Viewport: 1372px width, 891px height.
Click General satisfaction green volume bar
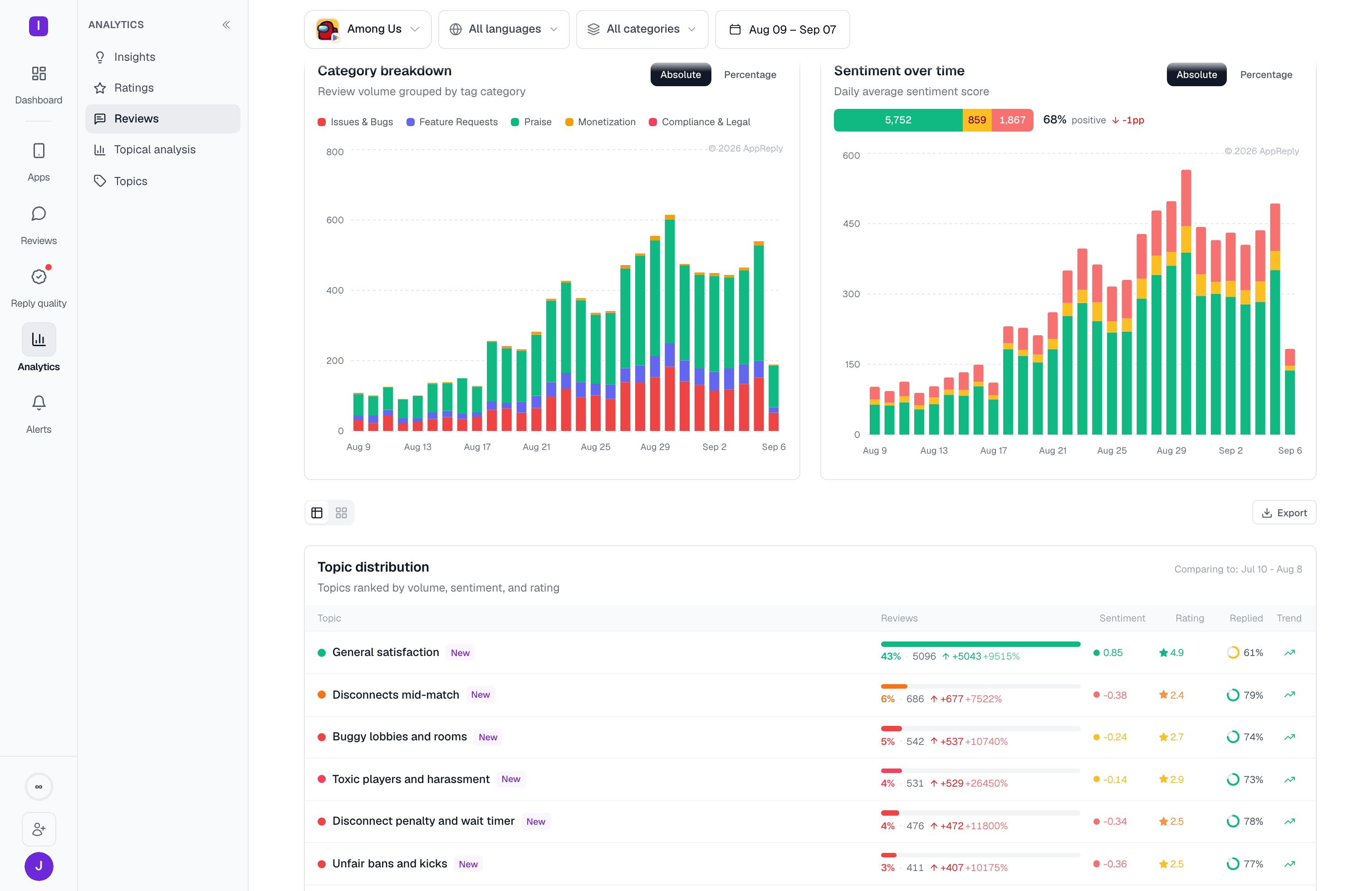[980, 644]
